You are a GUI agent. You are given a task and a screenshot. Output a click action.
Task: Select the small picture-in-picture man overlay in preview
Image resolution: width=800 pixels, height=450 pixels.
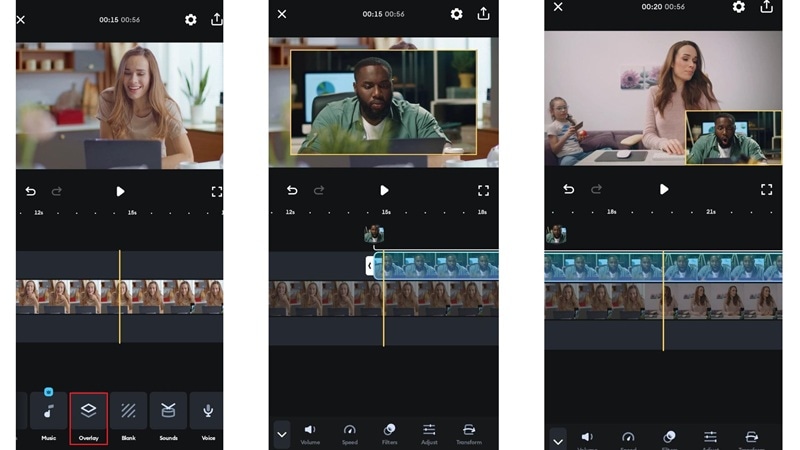733,137
